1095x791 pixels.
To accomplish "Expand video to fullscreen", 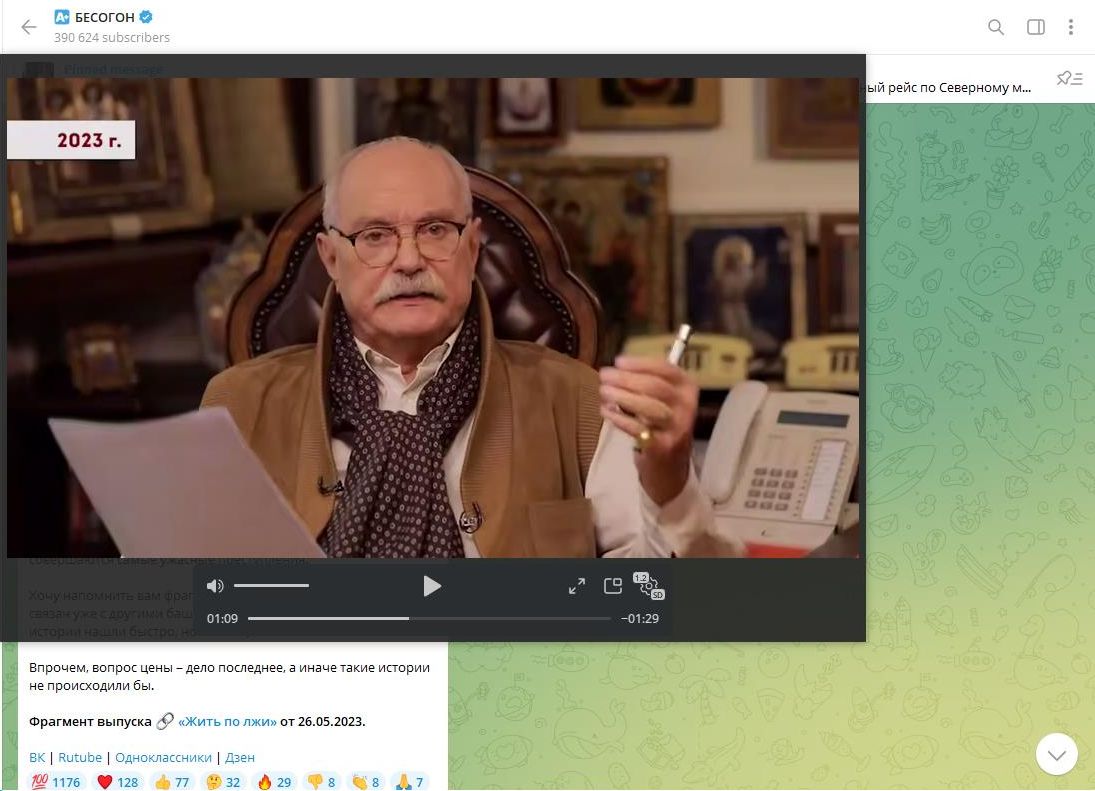I will pos(577,586).
